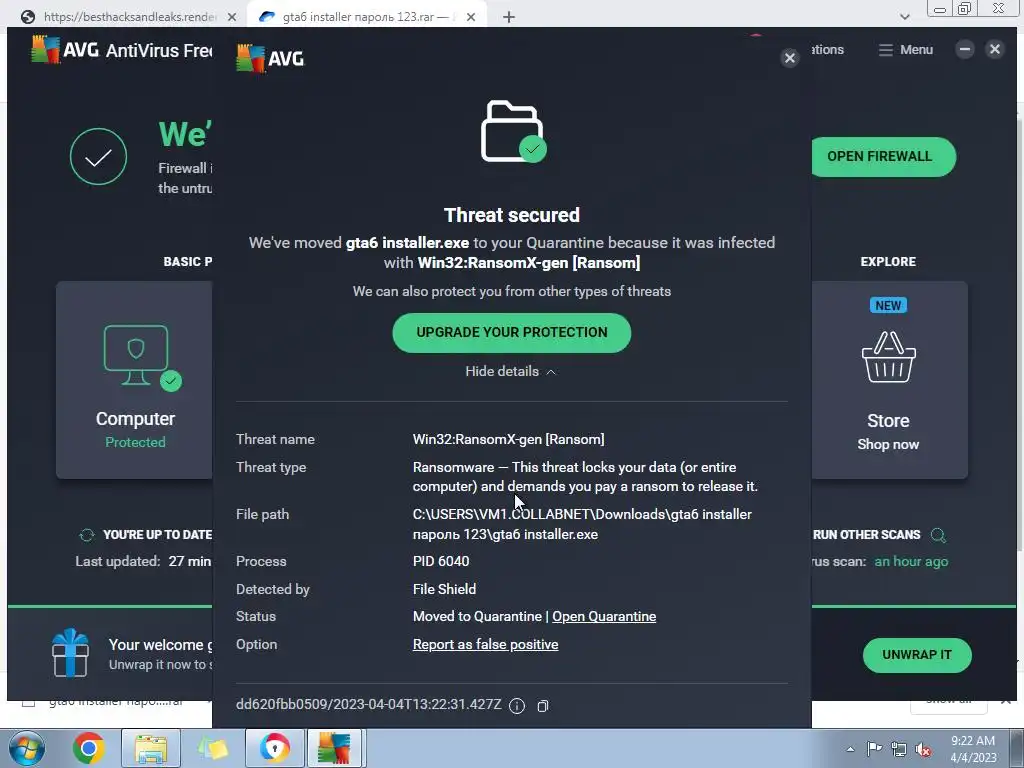This screenshot has width=1024, height=768.
Task: Open the Computer protection tile
Action: click(x=135, y=380)
